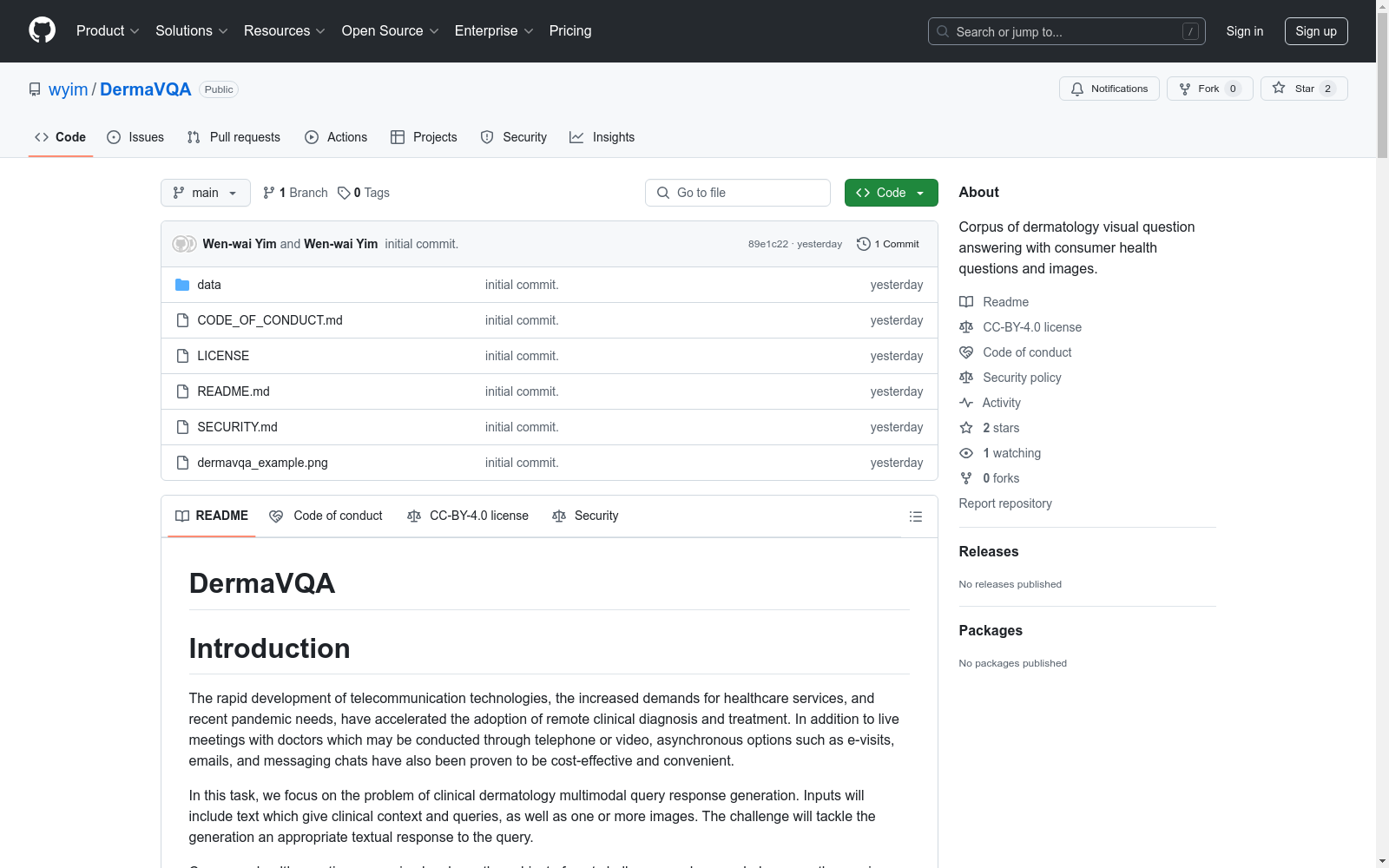Screen dimensions: 1389x868
Task: Open the CODE_OF_CONDUCT.md file name
Action: pyautogui.click(x=270, y=320)
